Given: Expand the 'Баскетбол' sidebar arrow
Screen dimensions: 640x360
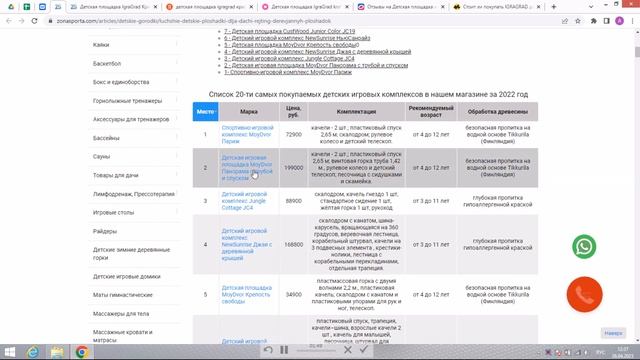Looking at the screenshot, I should pyautogui.click(x=177, y=63).
